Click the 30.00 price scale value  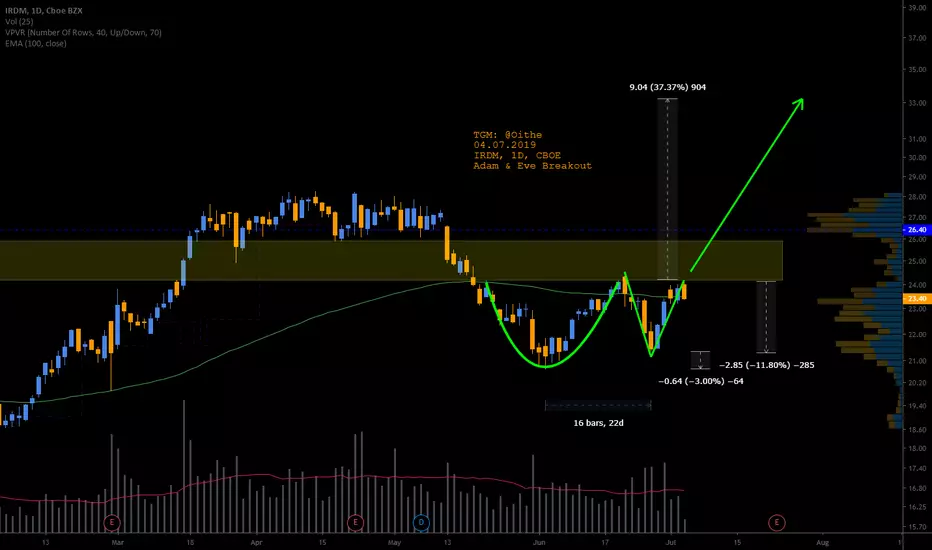917,158
